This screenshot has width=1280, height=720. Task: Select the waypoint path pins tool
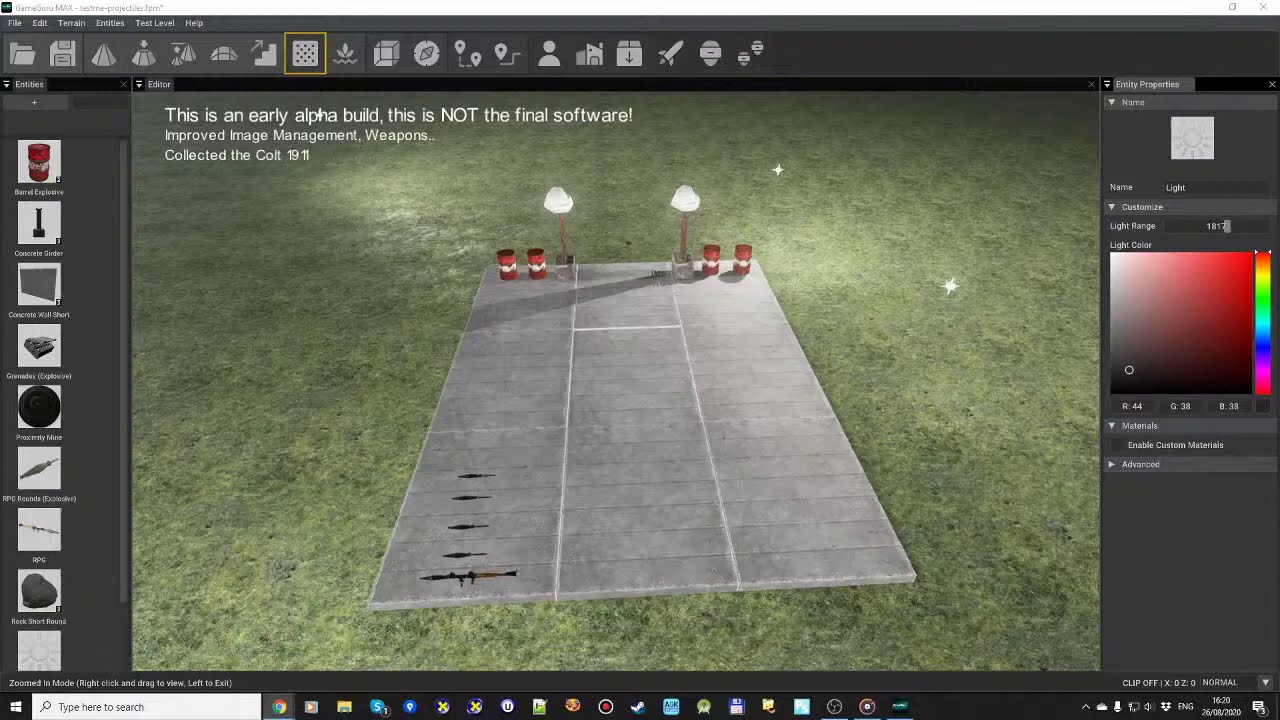(467, 53)
